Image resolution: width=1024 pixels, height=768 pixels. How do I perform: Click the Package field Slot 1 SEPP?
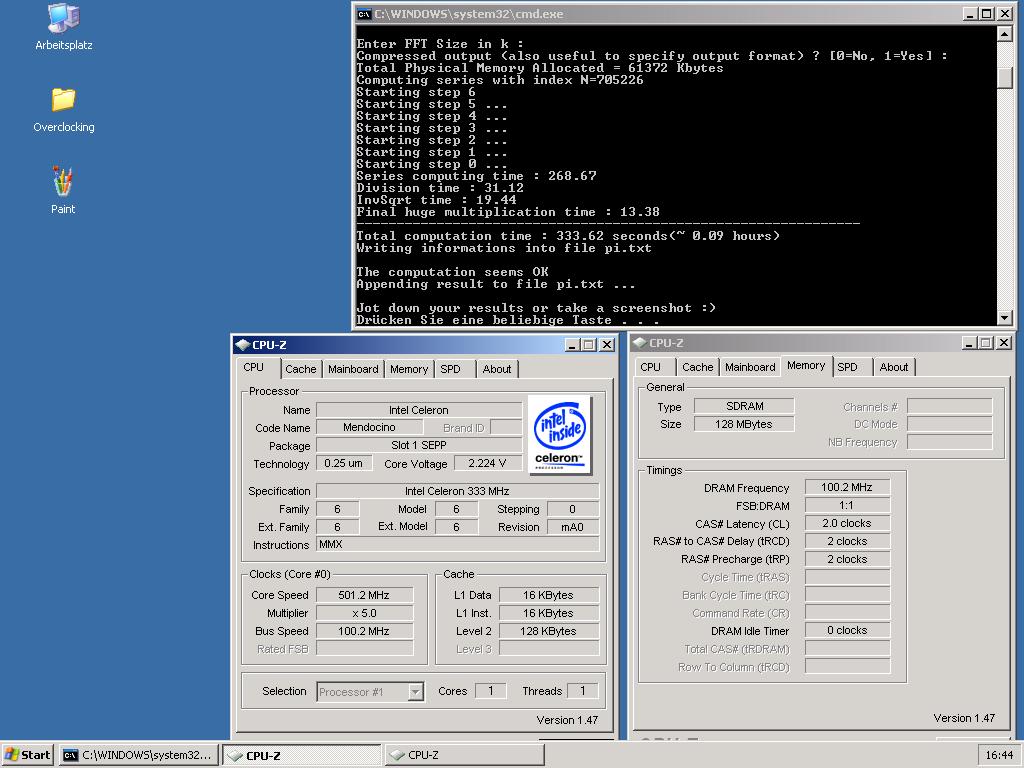[419, 445]
